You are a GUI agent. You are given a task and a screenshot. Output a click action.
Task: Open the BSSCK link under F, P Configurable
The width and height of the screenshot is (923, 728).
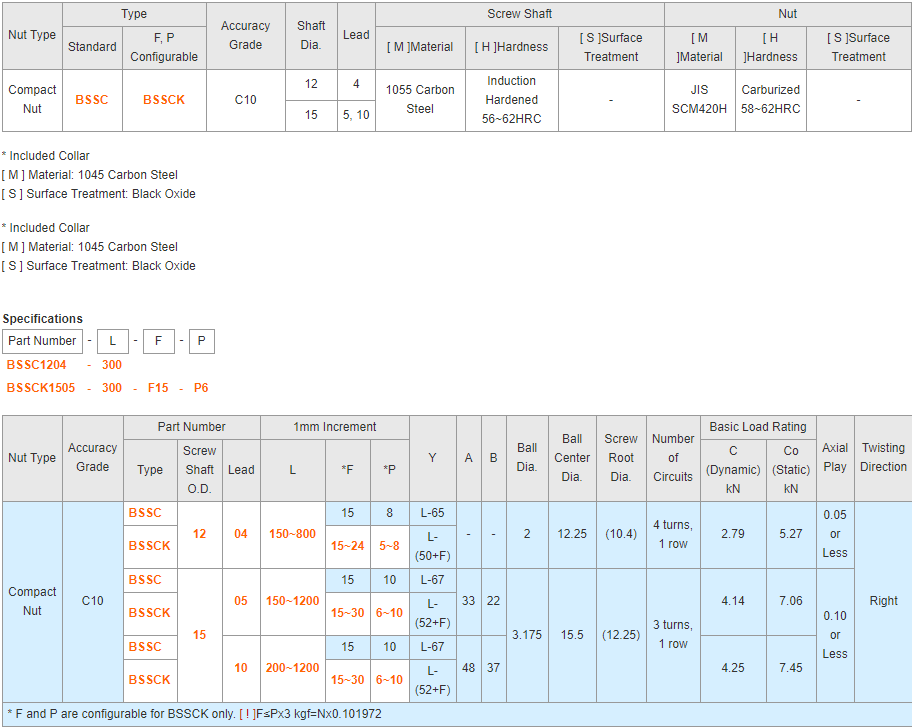164,100
